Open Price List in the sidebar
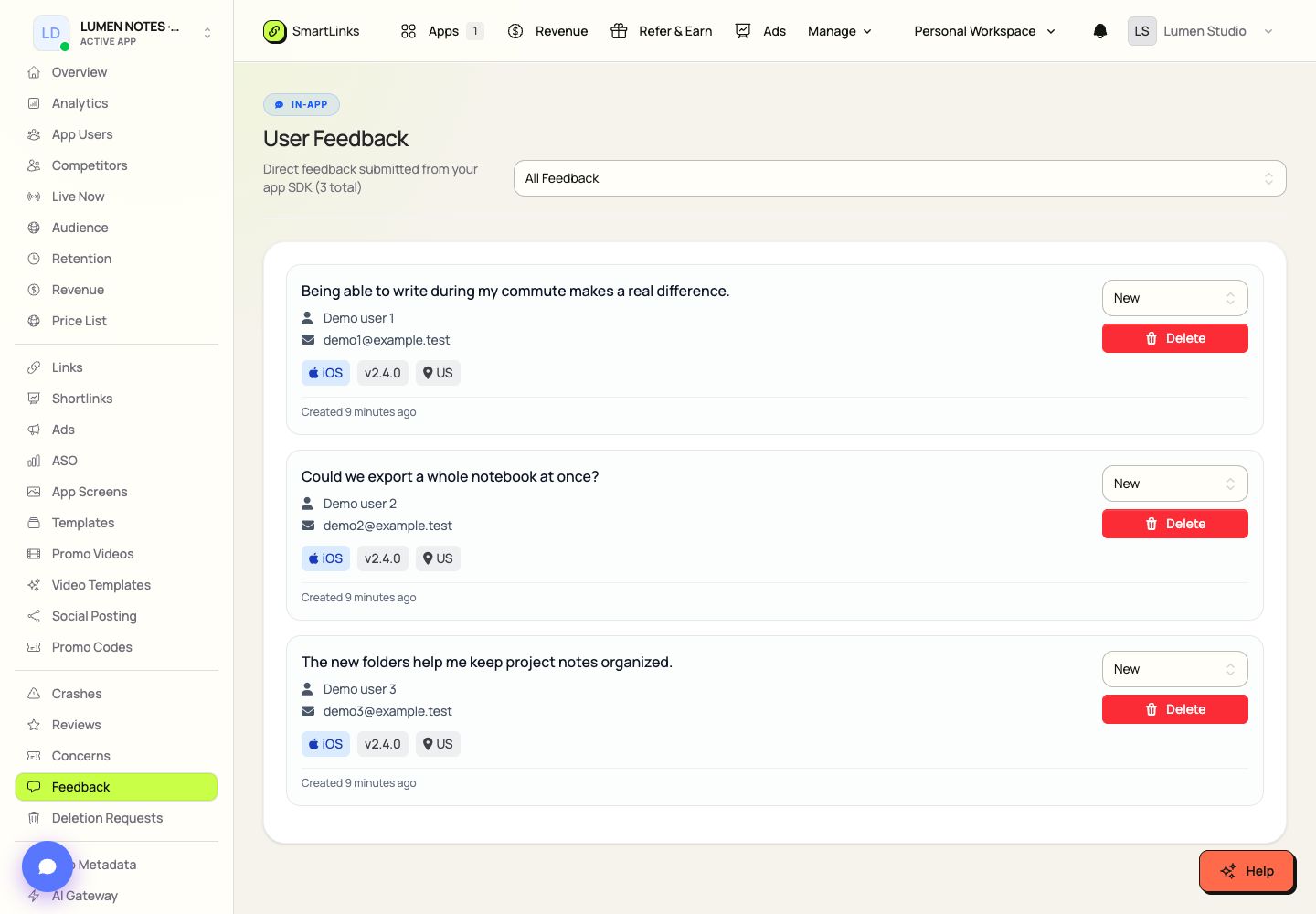The height and width of the screenshot is (914, 1316). pyautogui.click(x=116, y=321)
